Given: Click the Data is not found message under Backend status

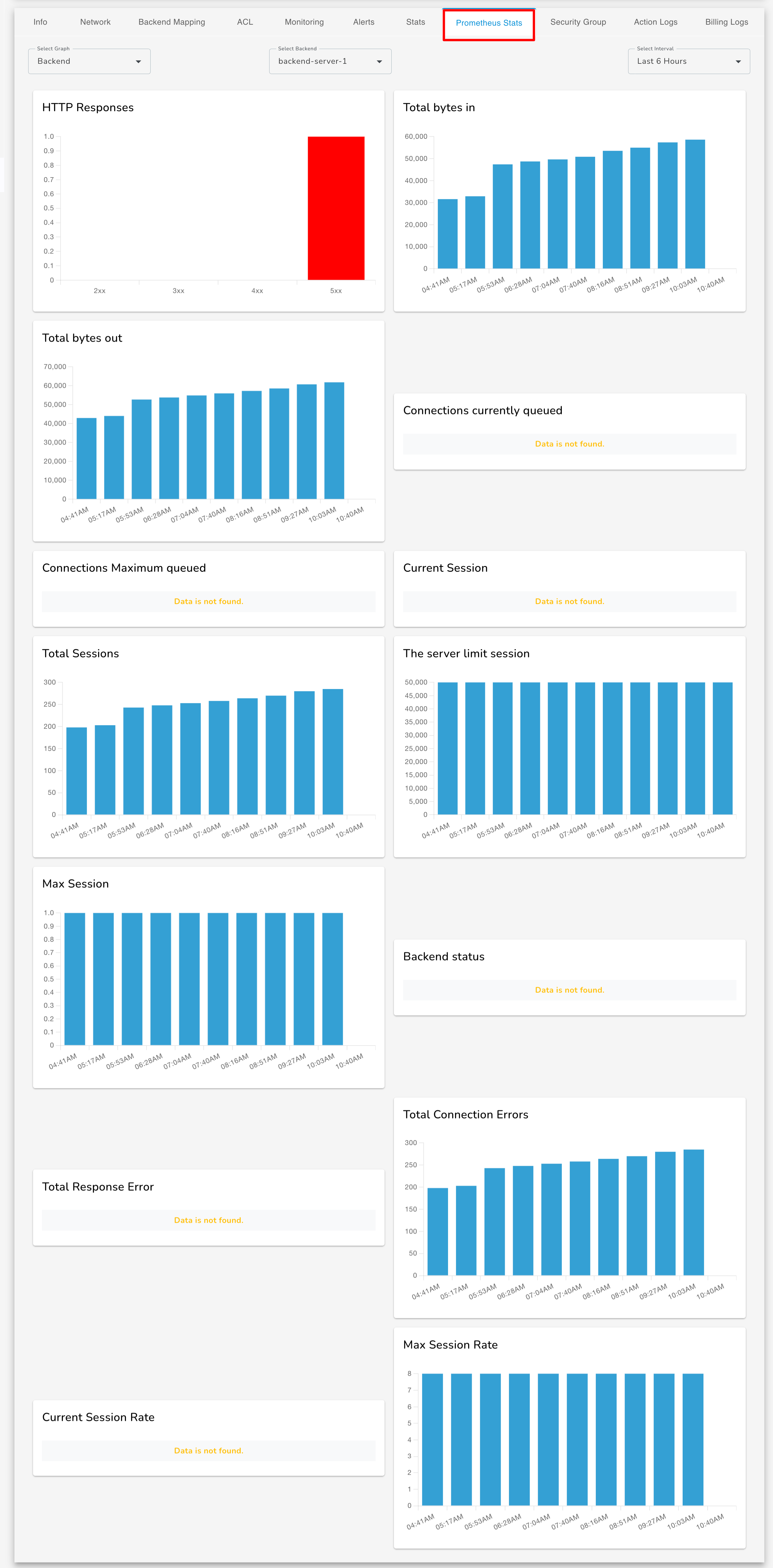Looking at the screenshot, I should tap(569, 990).
